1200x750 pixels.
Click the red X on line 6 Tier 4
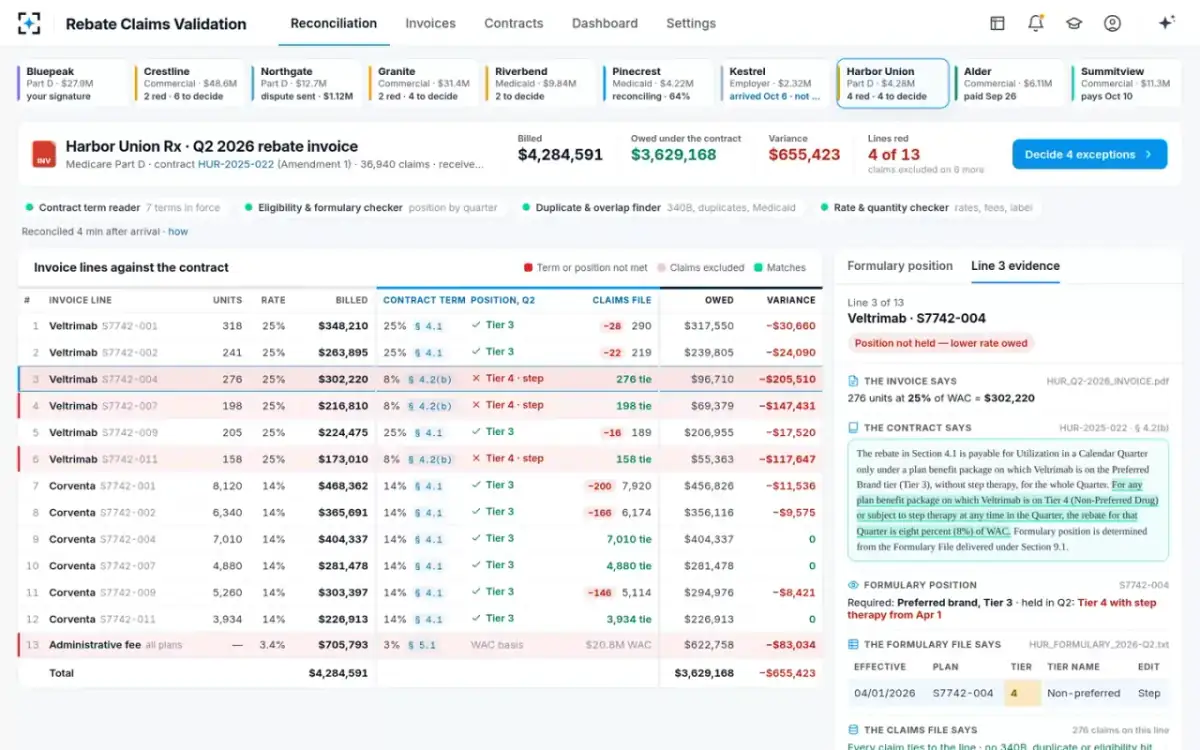point(476,458)
